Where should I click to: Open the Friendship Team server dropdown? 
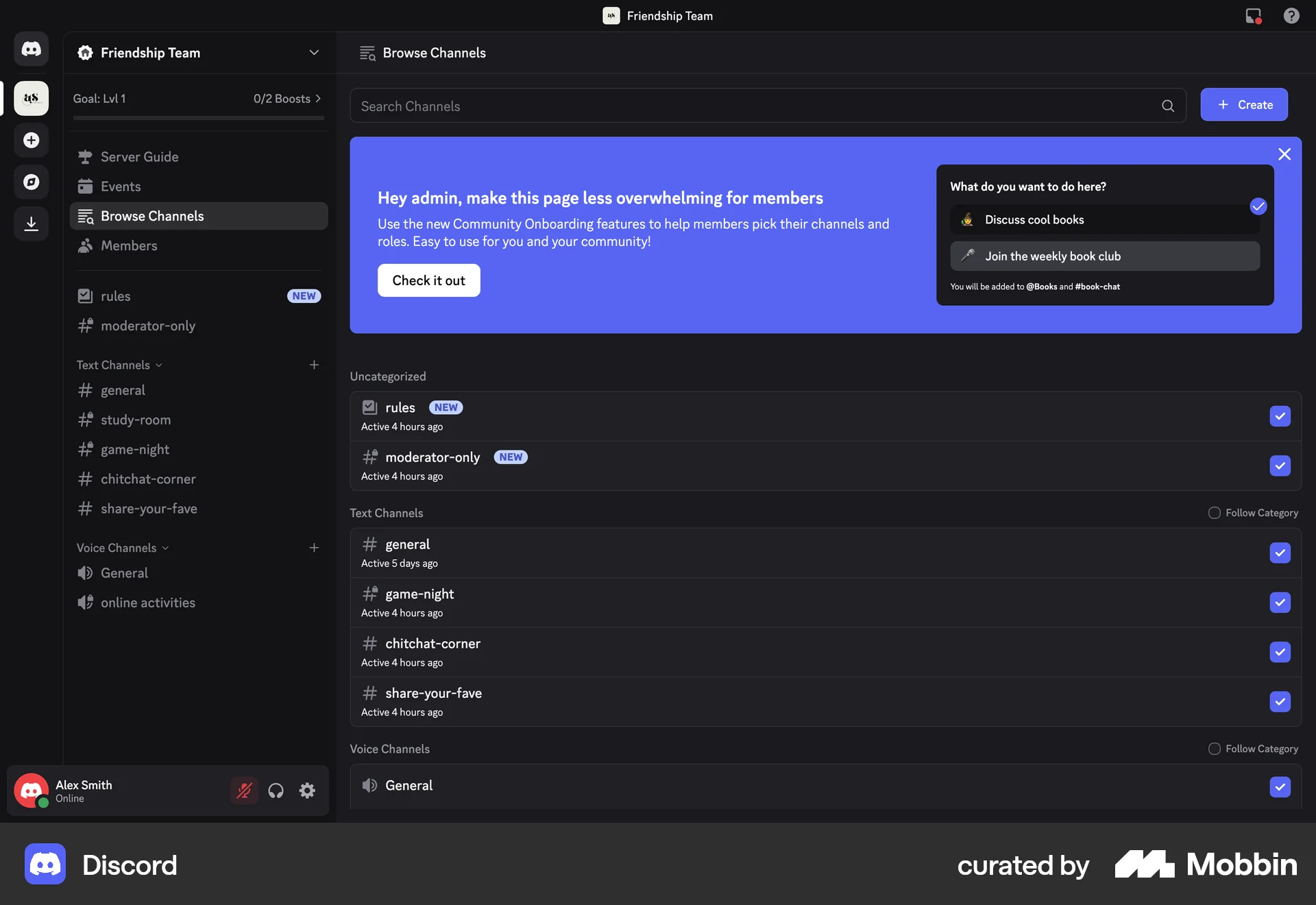coord(314,52)
